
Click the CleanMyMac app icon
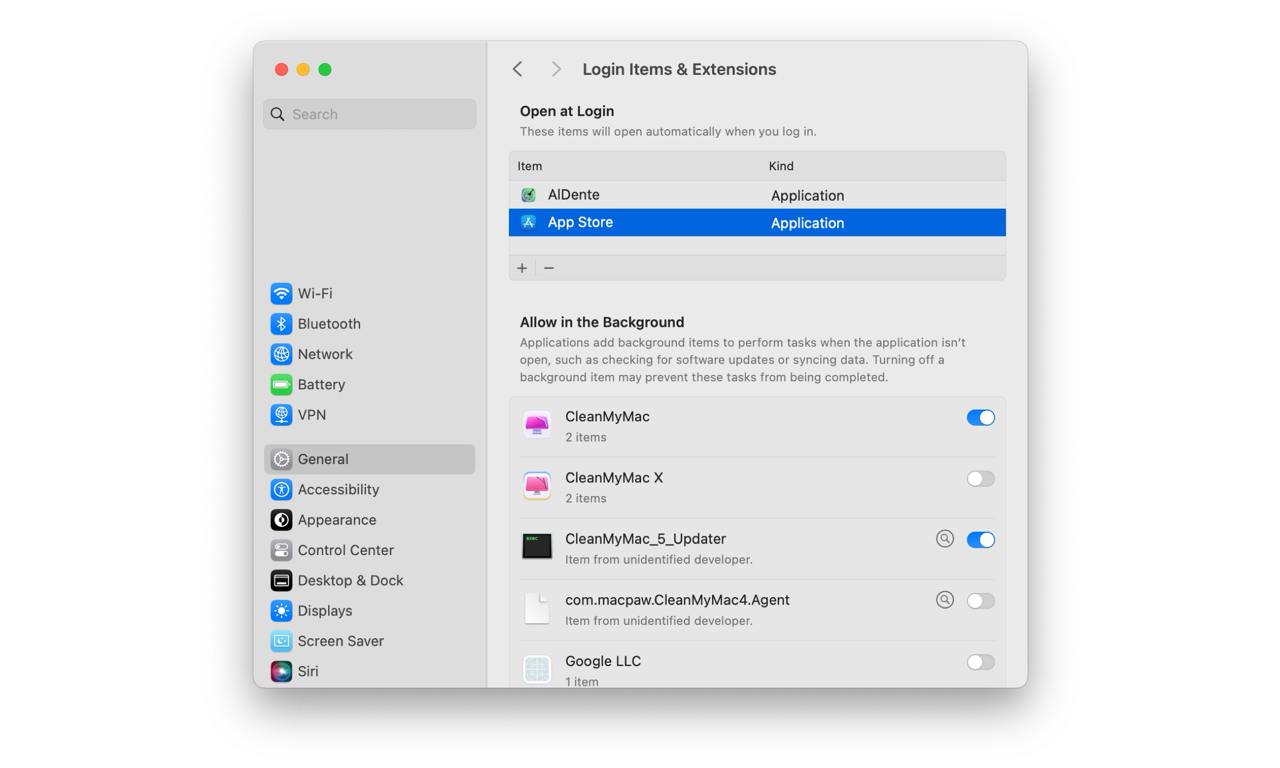(x=537, y=425)
